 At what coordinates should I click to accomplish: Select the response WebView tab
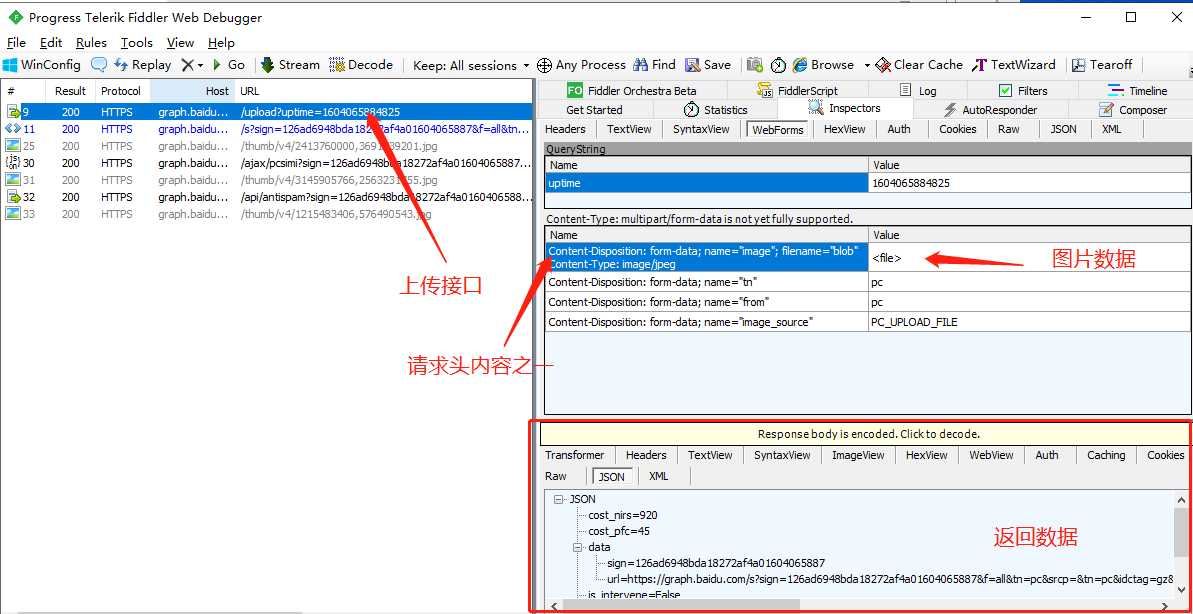(x=991, y=455)
